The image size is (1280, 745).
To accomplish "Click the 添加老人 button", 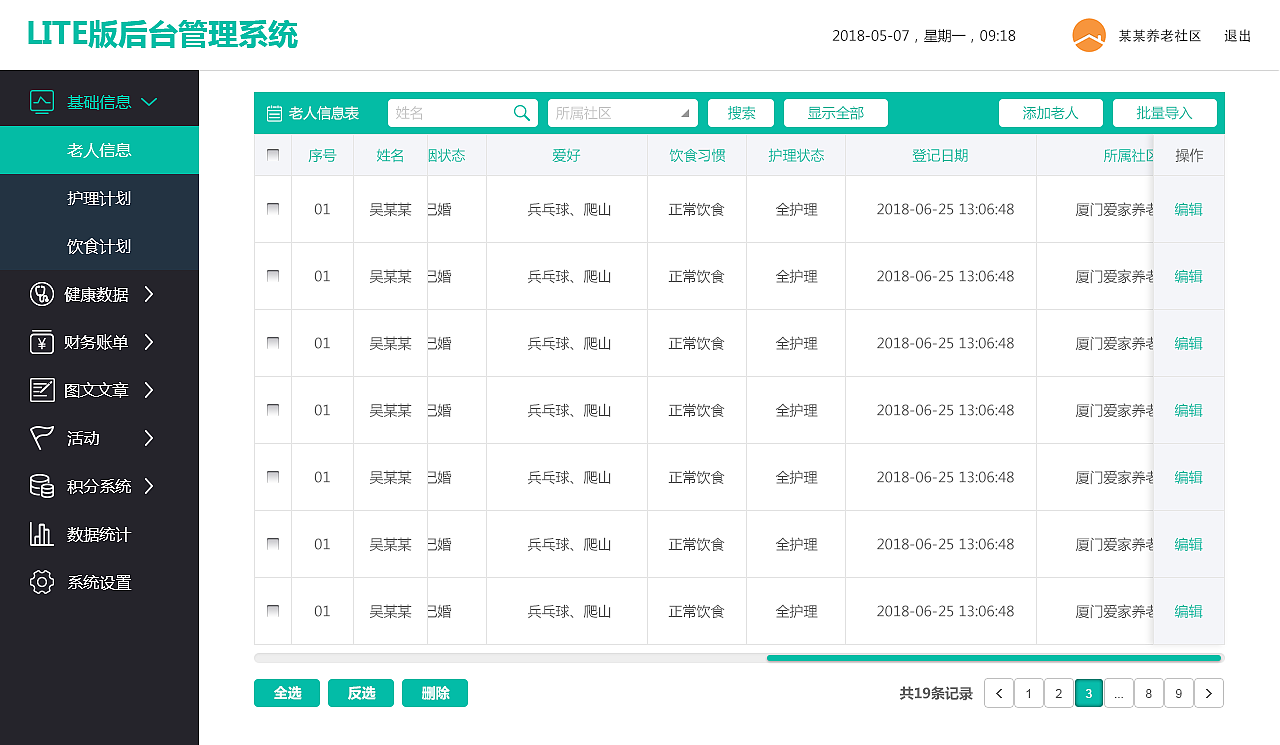I will (1050, 113).
